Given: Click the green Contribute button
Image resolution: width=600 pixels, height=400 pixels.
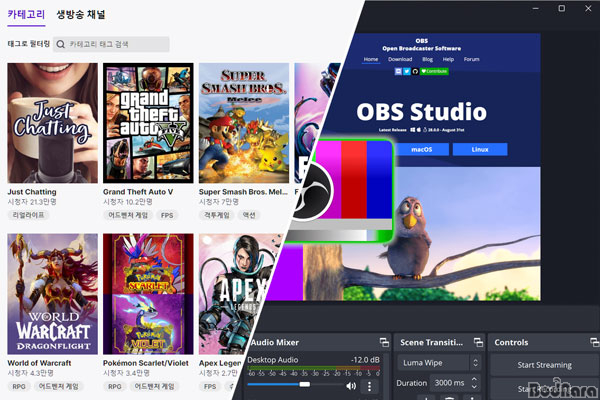Looking at the screenshot, I should click(x=434, y=71).
